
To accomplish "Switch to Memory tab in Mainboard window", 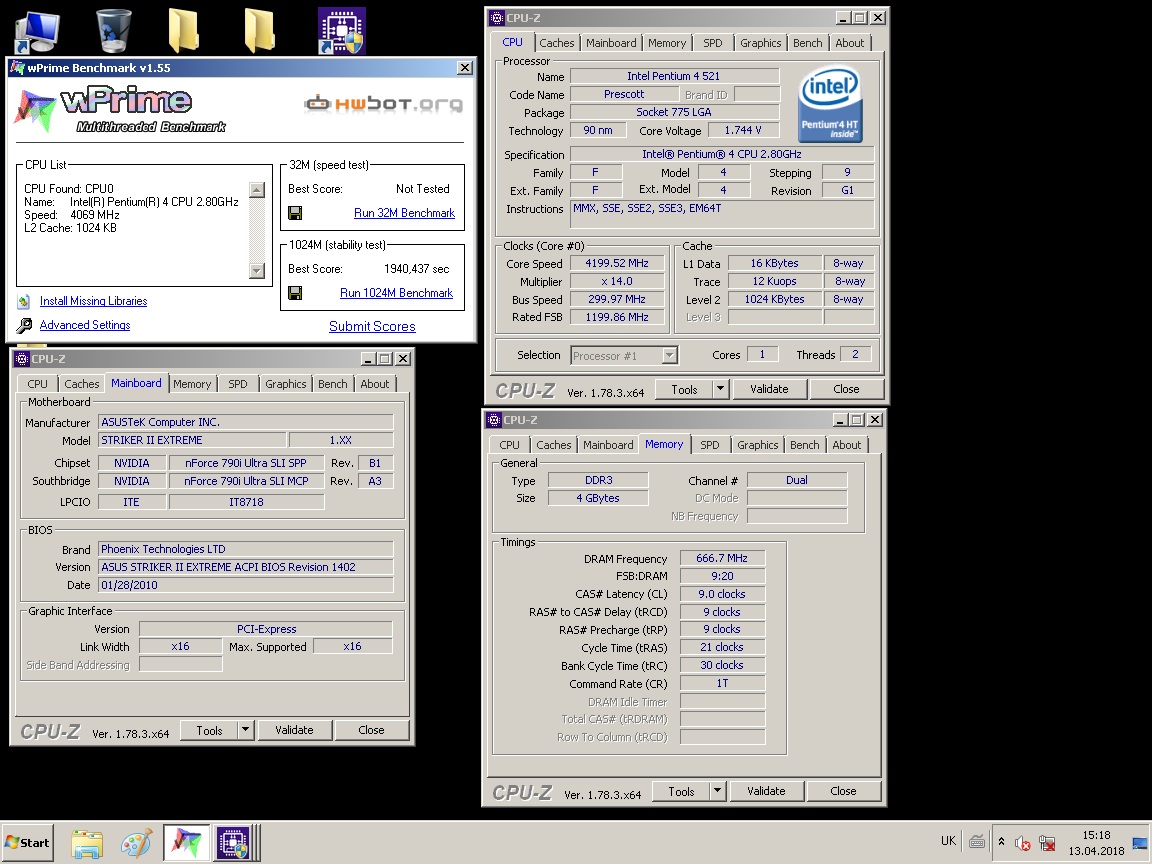I will pos(192,384).
